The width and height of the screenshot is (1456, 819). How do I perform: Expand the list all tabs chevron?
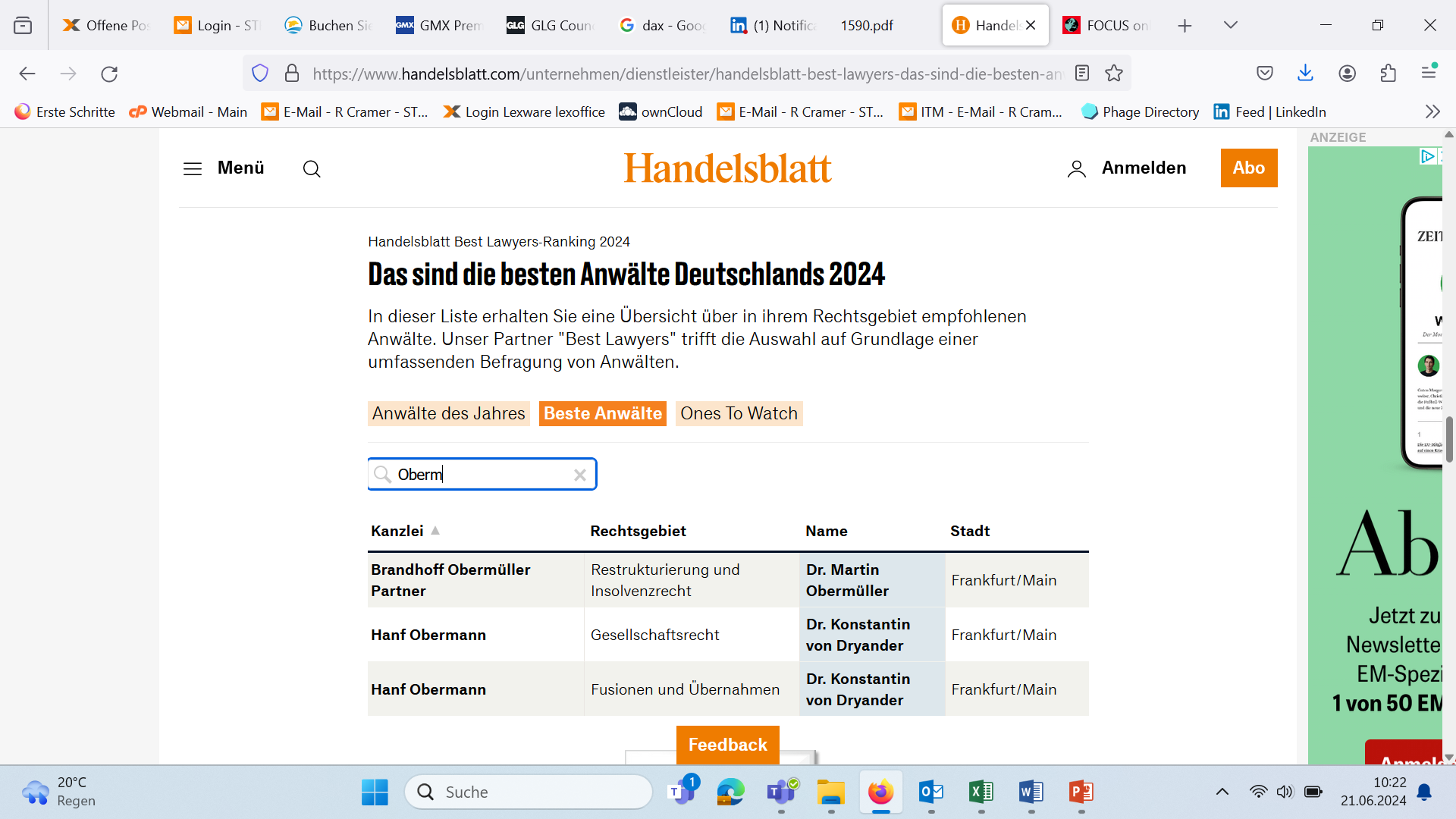[x=1230, y=25]
